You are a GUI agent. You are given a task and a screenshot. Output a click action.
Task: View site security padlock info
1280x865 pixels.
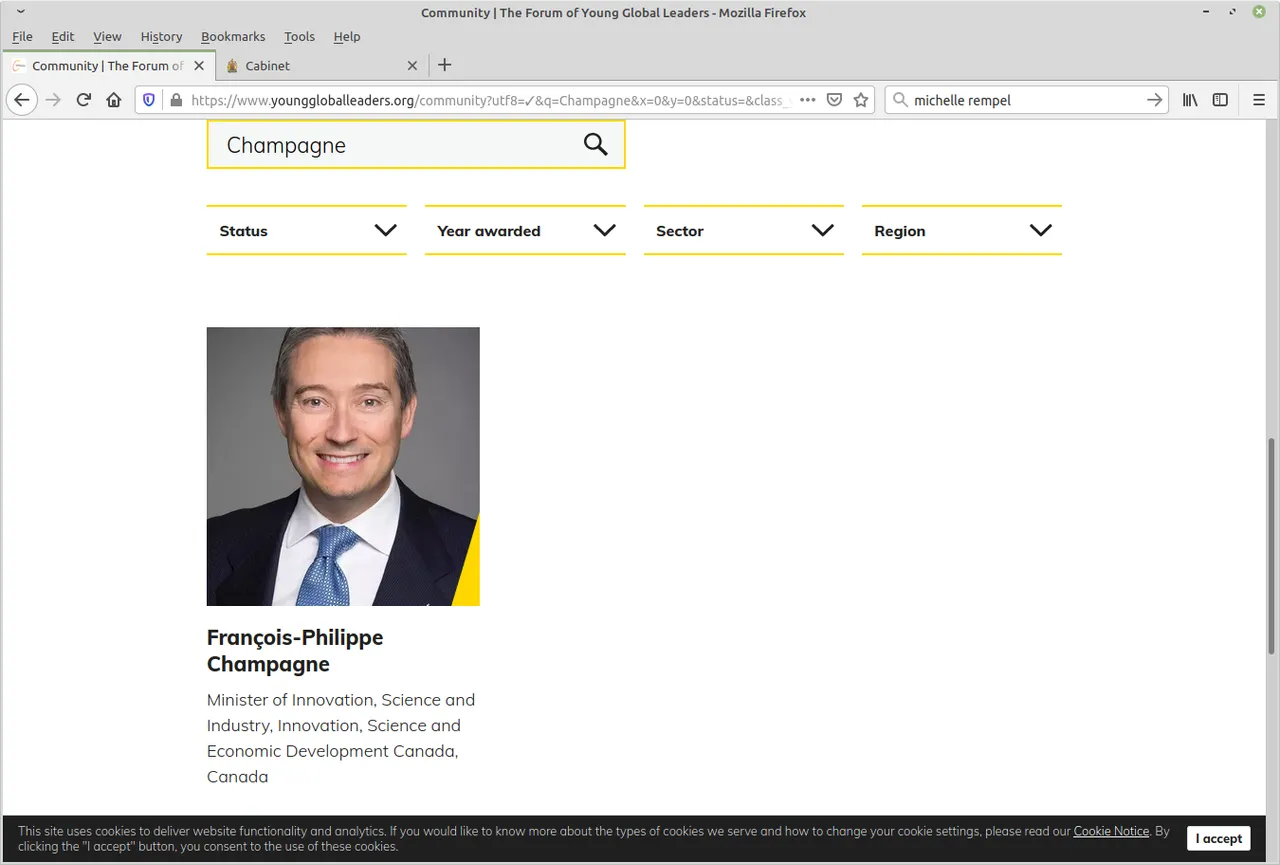click(176, 100)
